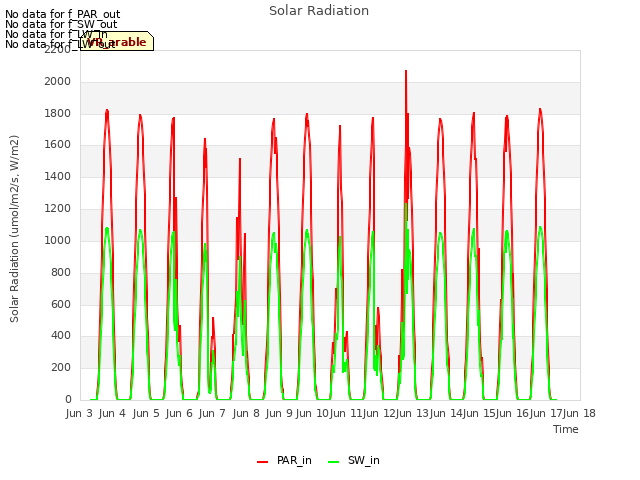Click the PAR_in legend entry
The image size is (640, 480).
tap(284, 460)
